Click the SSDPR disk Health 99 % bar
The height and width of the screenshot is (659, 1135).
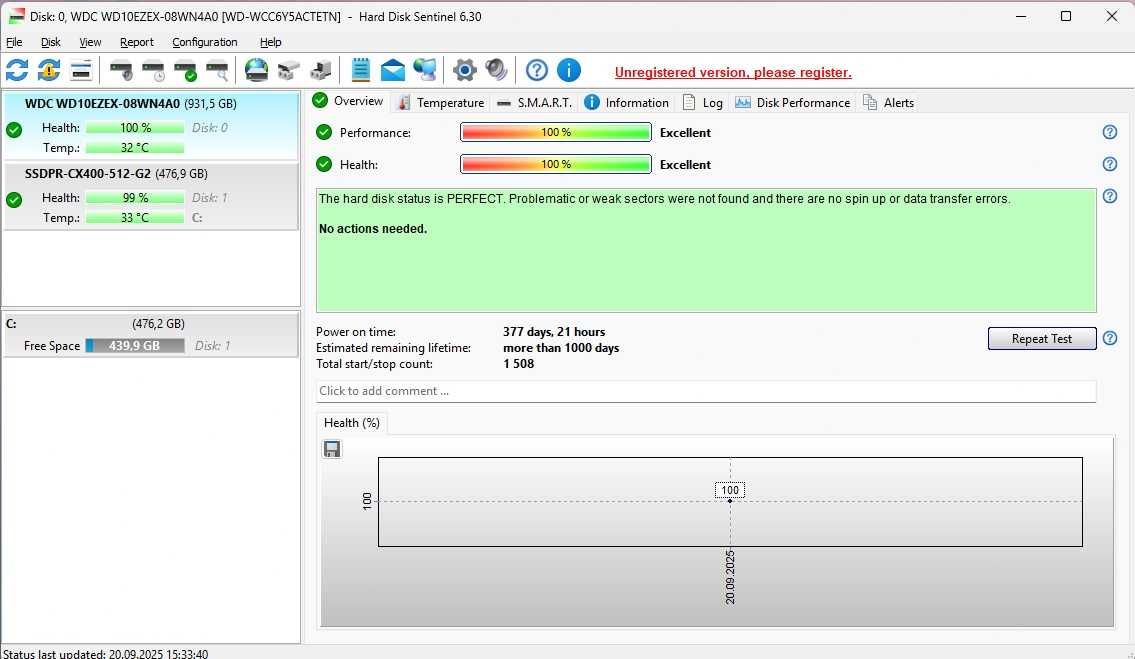coord(135,198)
